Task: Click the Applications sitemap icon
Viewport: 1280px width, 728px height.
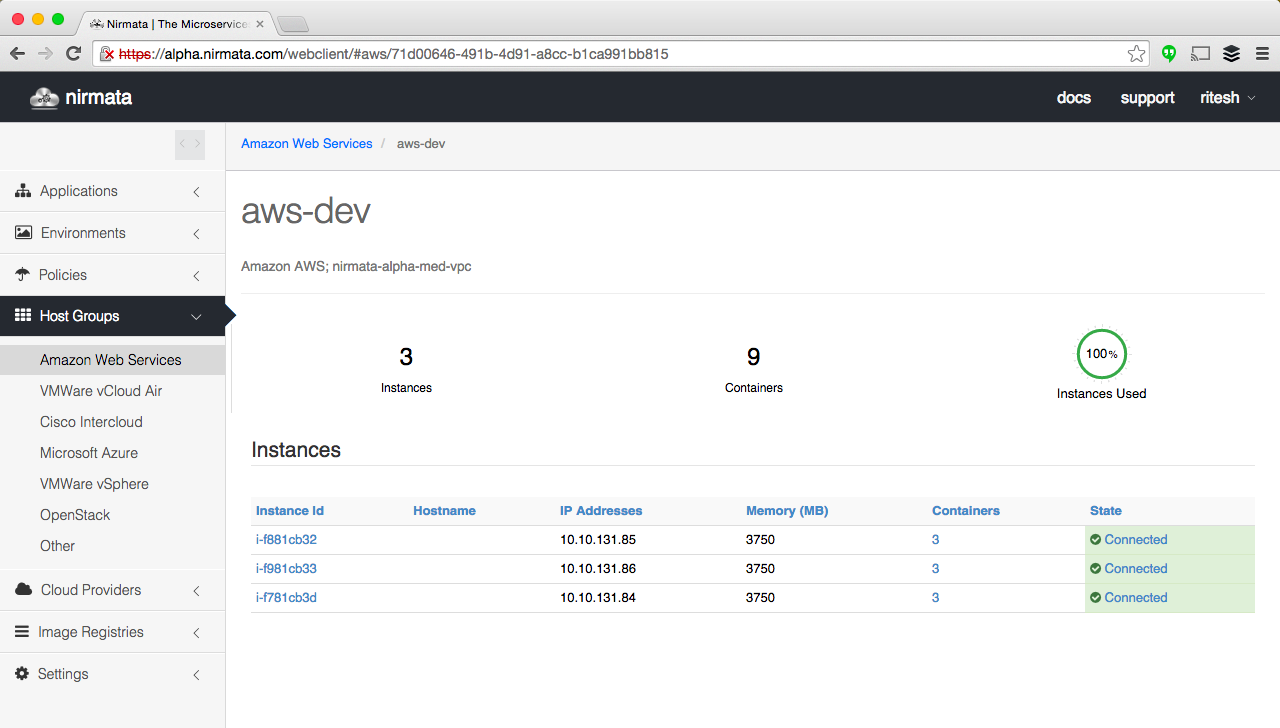Action: pos(23,191)
